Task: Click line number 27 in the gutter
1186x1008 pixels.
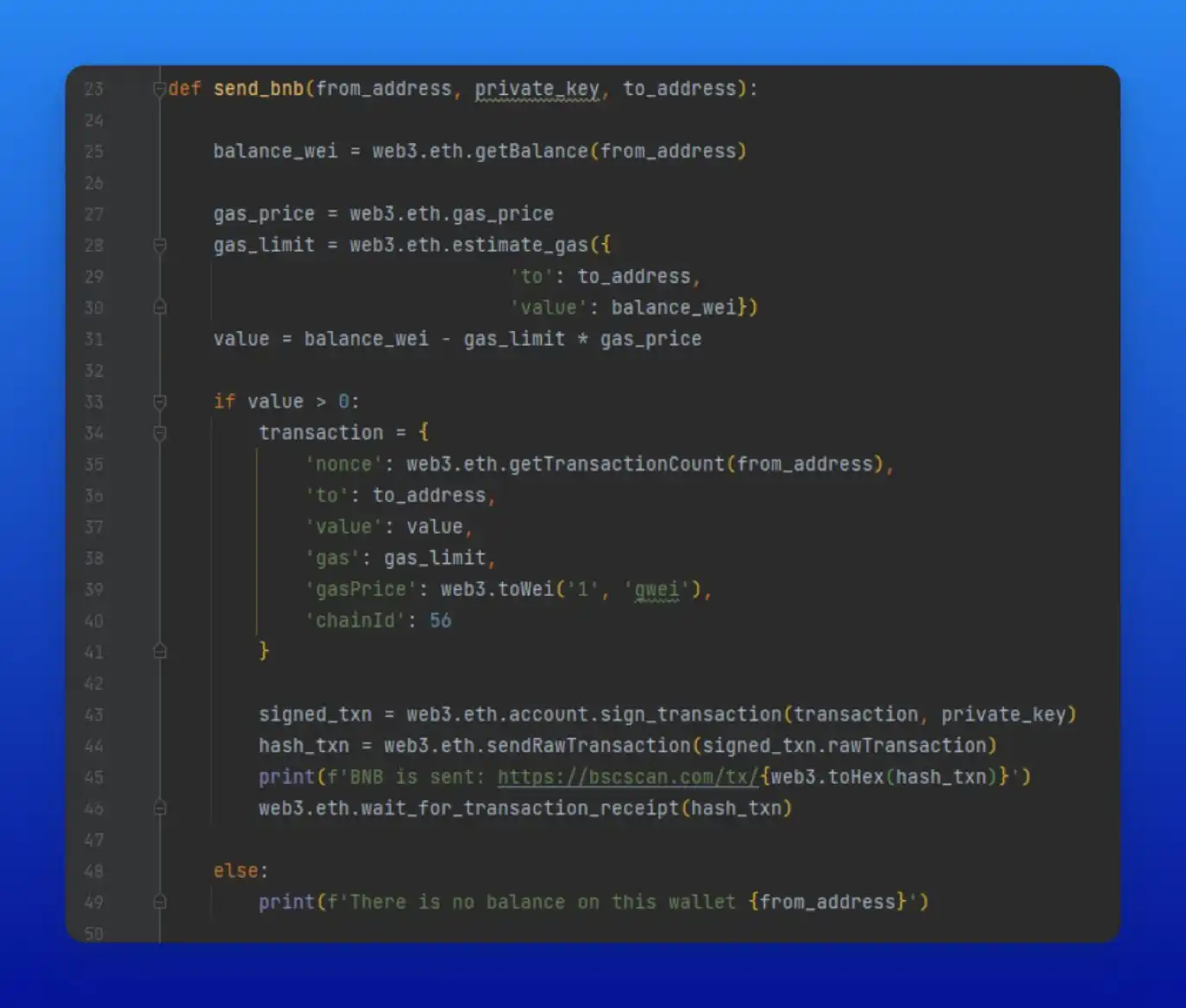Action: (94, 214)
